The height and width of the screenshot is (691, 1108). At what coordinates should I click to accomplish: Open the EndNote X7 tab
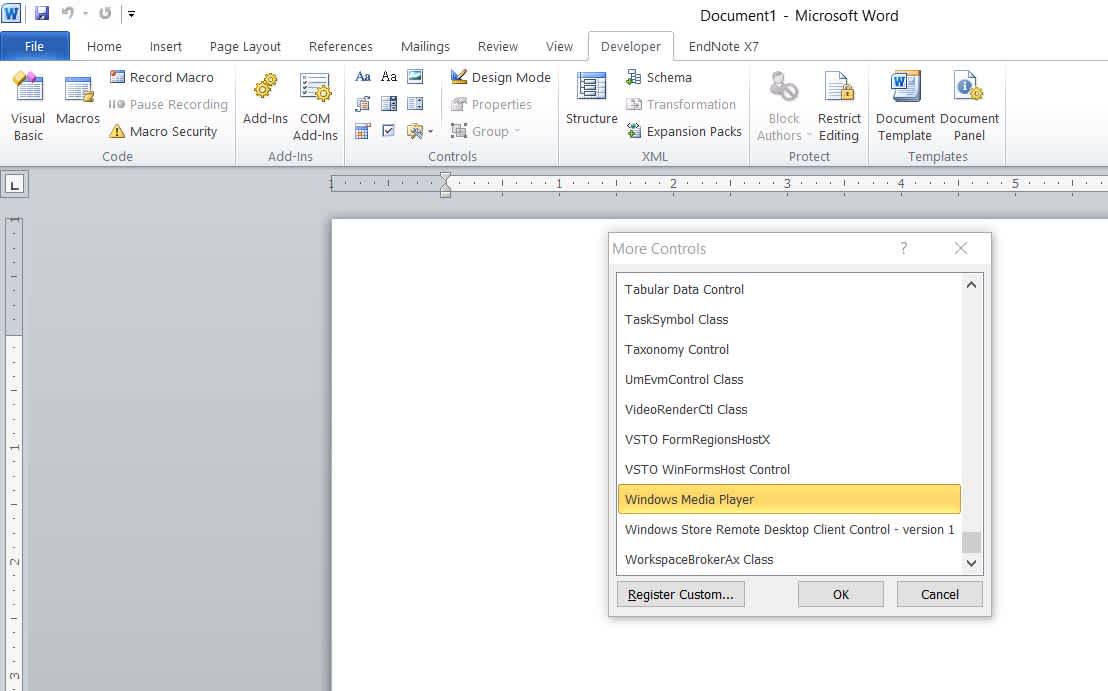pos(724,46)
